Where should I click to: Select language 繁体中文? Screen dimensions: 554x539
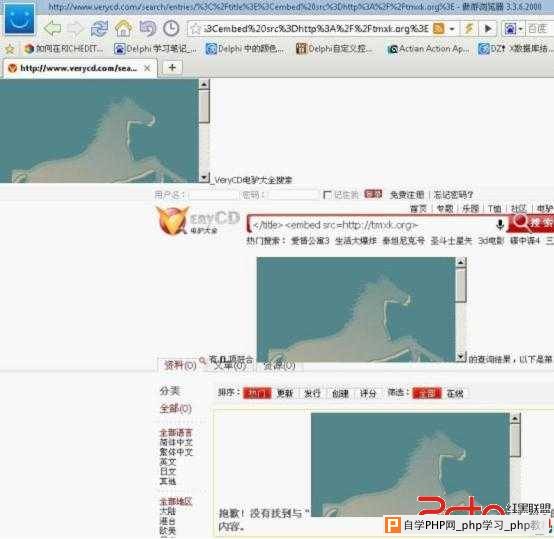[x=176, y=452]
